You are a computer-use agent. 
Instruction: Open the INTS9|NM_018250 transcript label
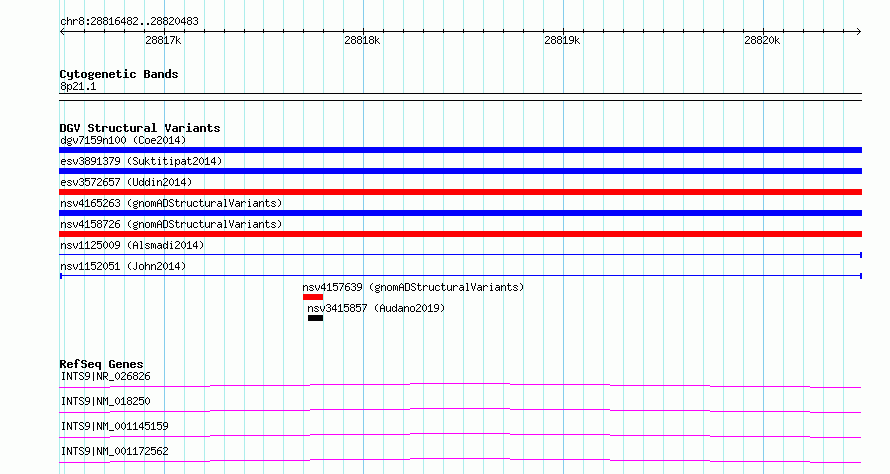[x=106, y=401]
